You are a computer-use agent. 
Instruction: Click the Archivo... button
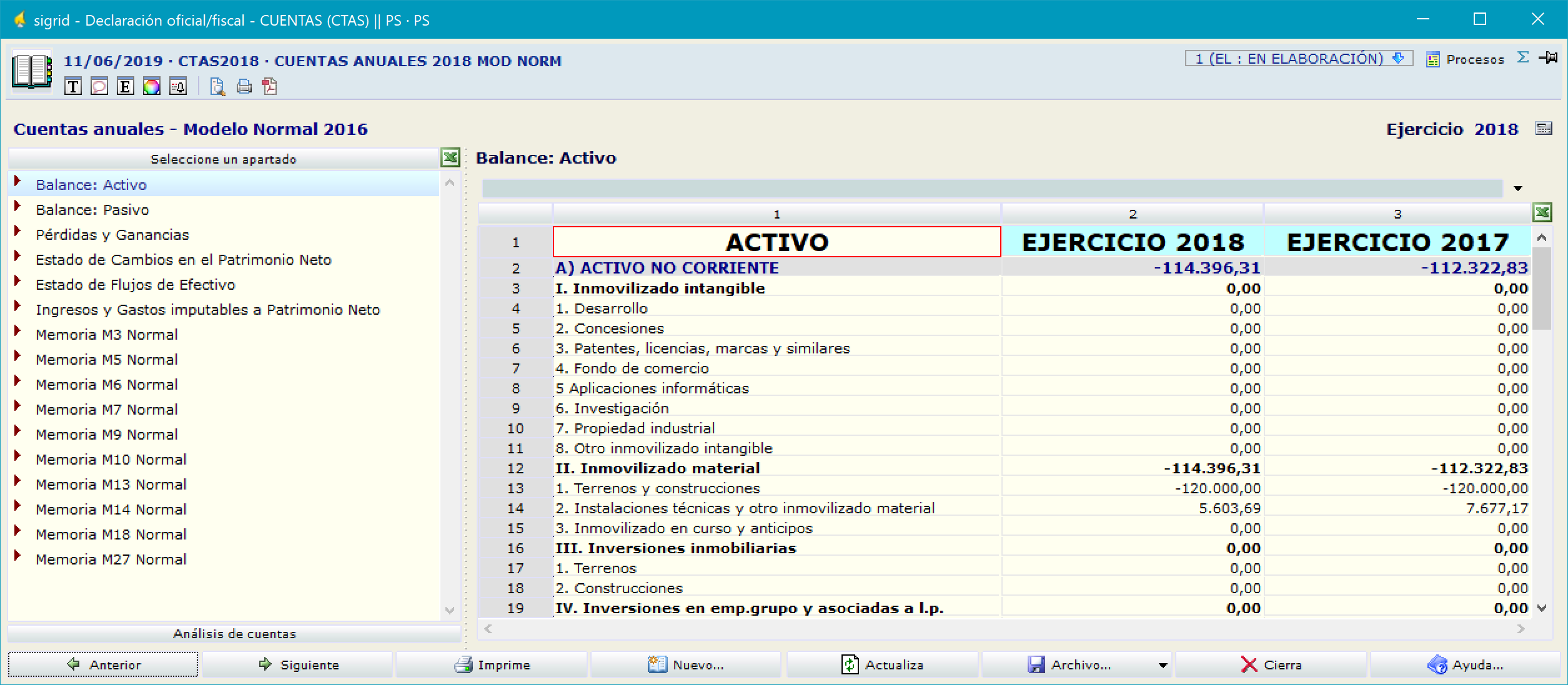click(x=1068, y=664)
